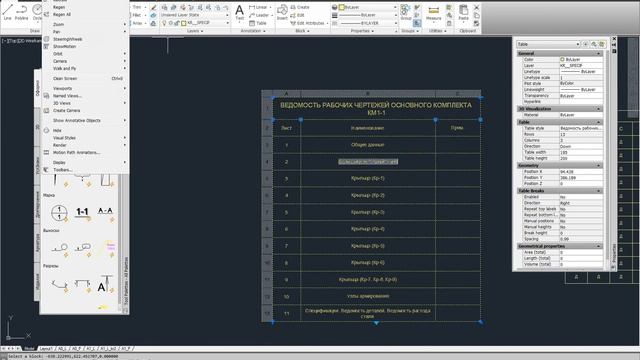This screenshot has width=640, height=360.
Task: Click the Position X value field
Action: (581, 172)
